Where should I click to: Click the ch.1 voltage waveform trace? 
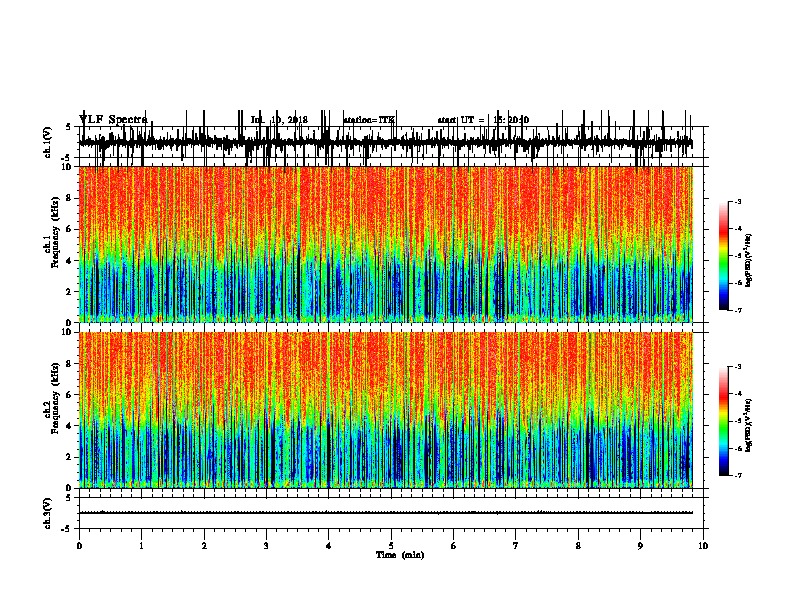[385, 142]
